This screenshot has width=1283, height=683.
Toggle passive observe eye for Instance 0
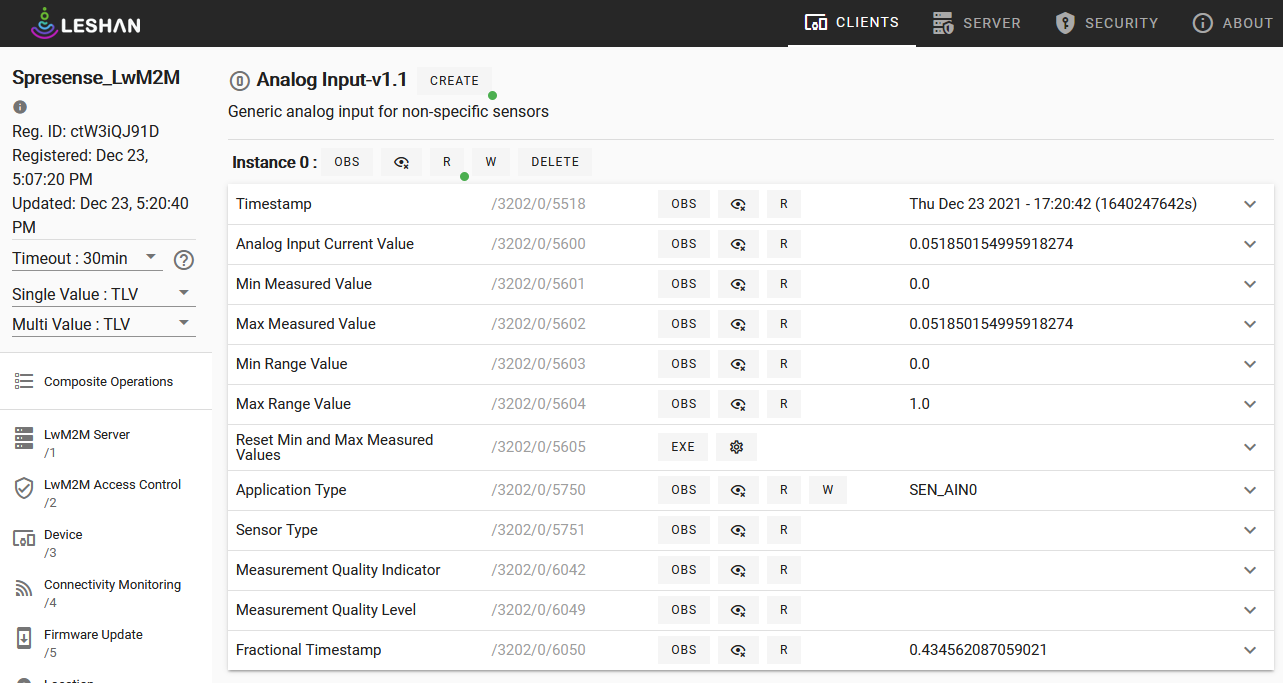pos(401,162)
